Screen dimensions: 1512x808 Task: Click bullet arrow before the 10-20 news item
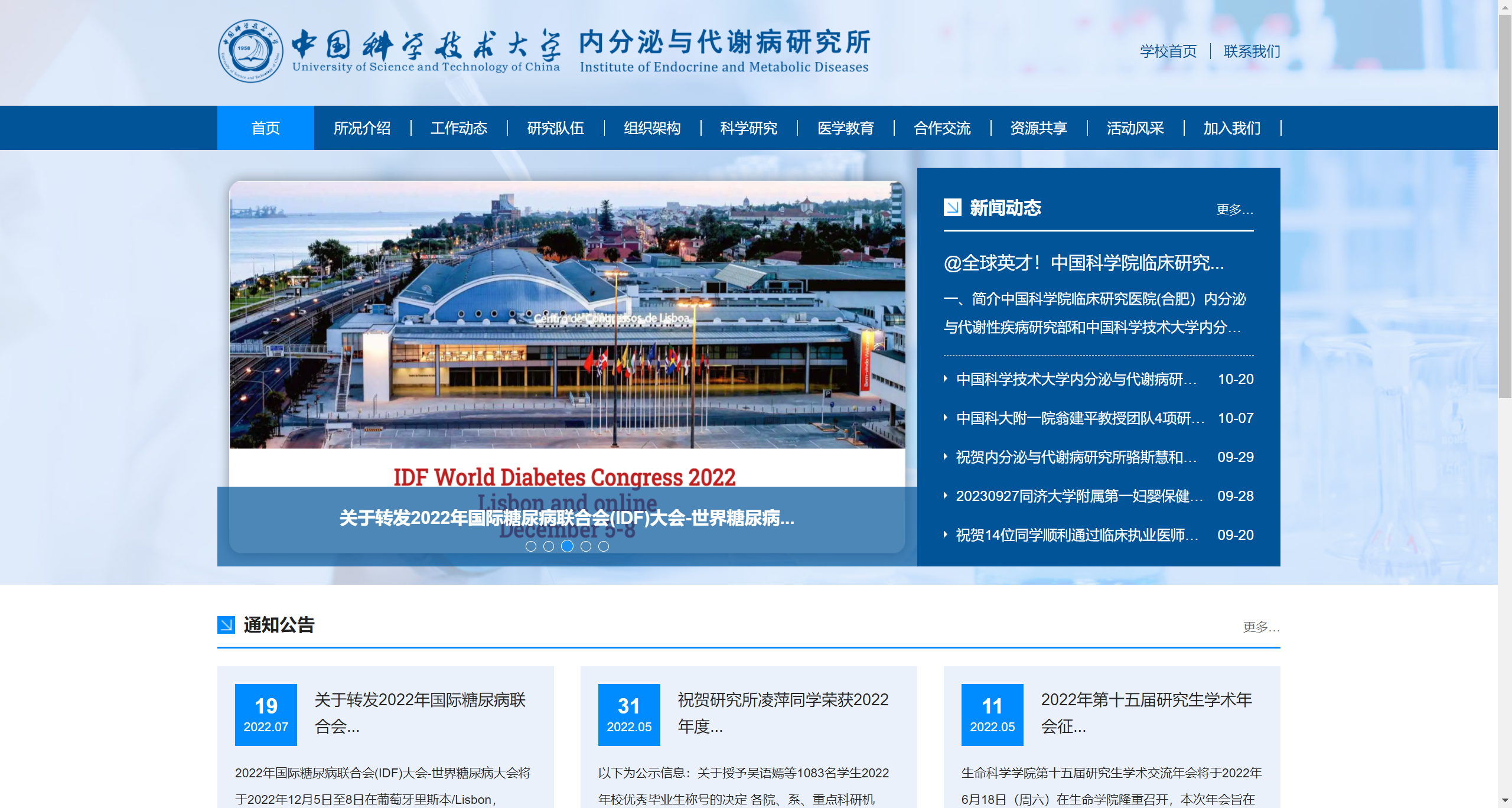[946, 379]
